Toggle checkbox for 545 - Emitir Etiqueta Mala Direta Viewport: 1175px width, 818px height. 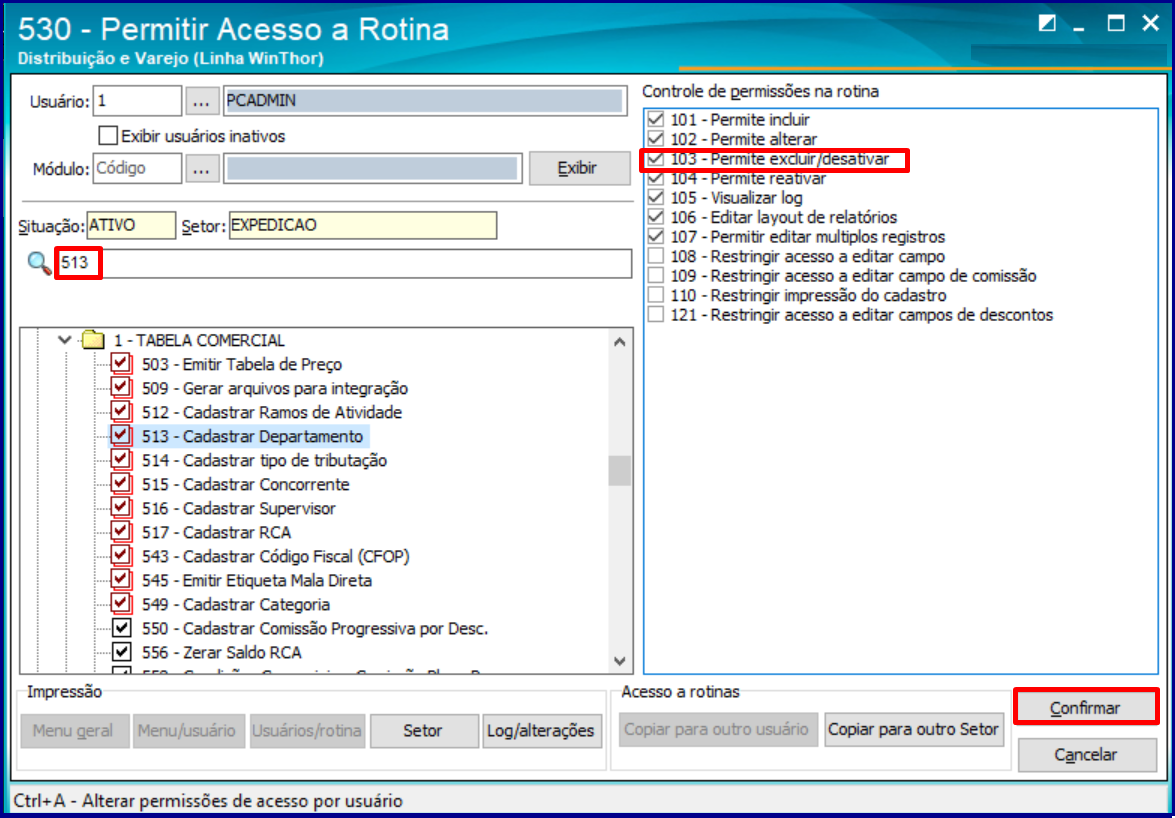(x=121, y=581)
